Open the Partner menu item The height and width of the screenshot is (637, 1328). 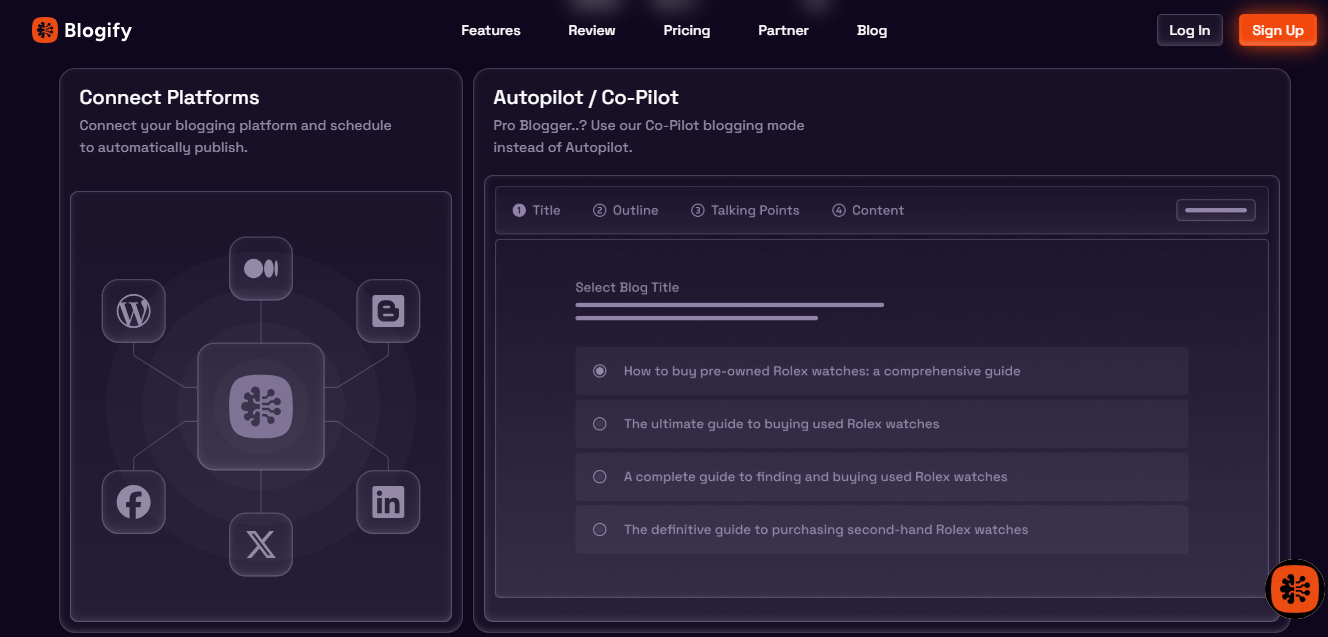pyautogui.click(x=783, y=30)
